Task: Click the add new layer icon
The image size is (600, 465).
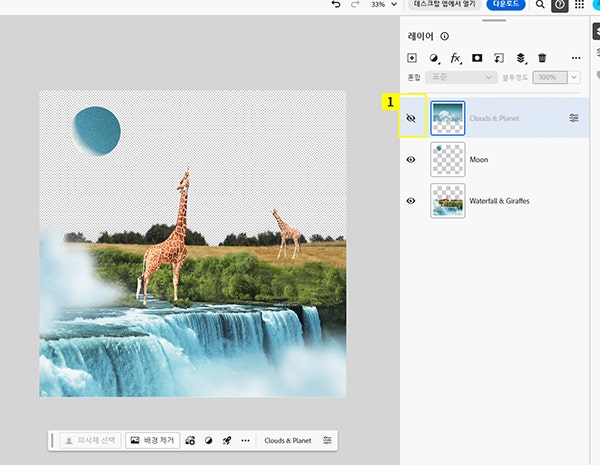Action: point(412,59)
